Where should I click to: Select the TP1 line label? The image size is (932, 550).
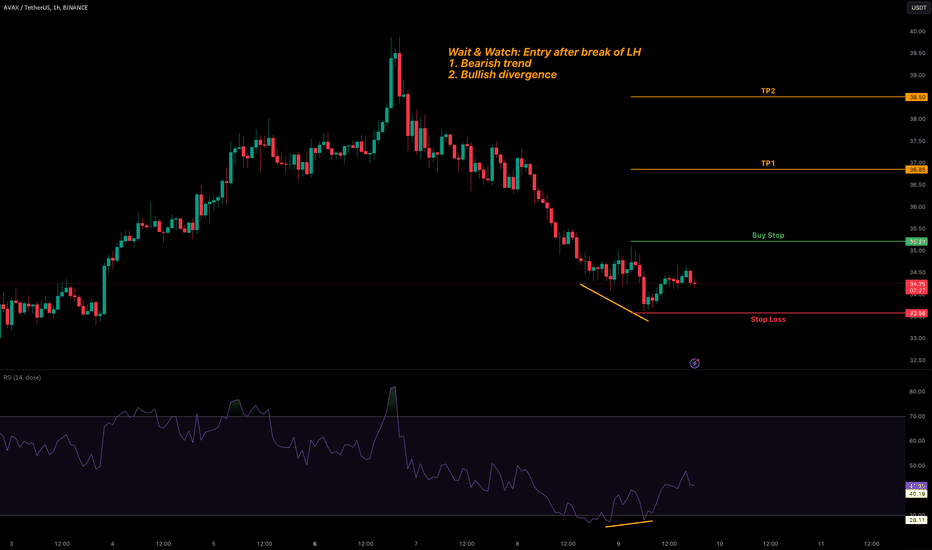pyautogui.click(x=768, y=163)
